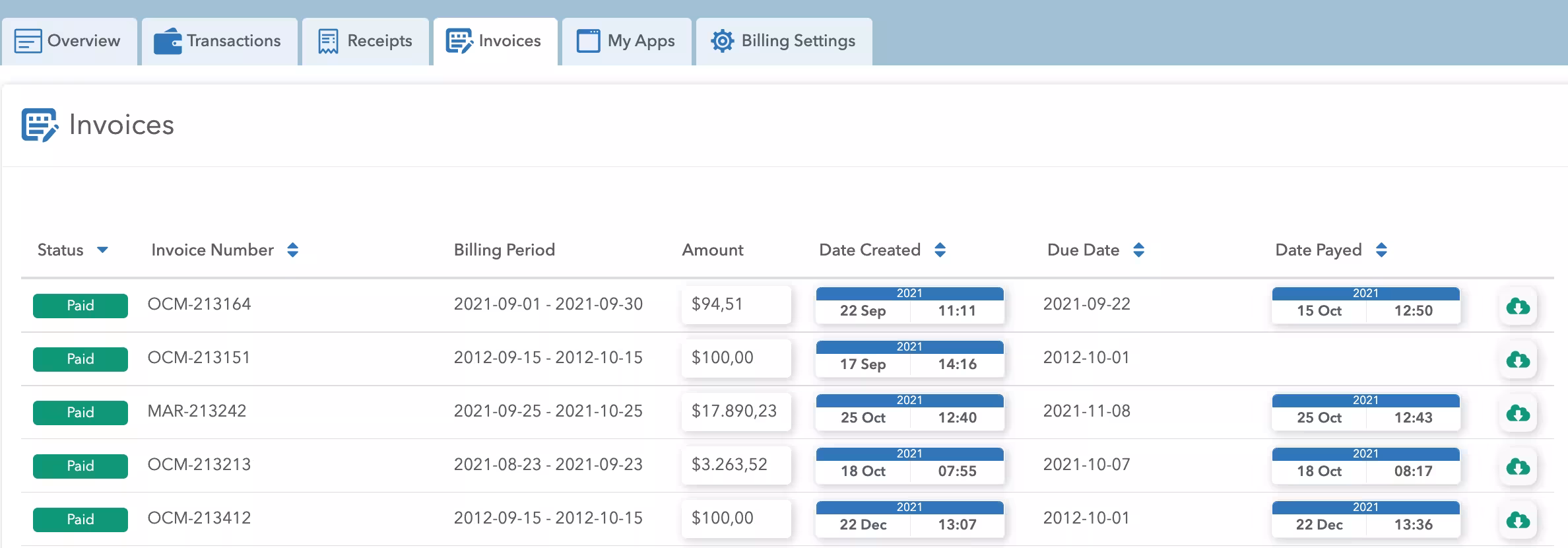Screen dimensions: 1568x548
Task: Click download icon for invoice OCM-213412
Action: [1518, 520]
